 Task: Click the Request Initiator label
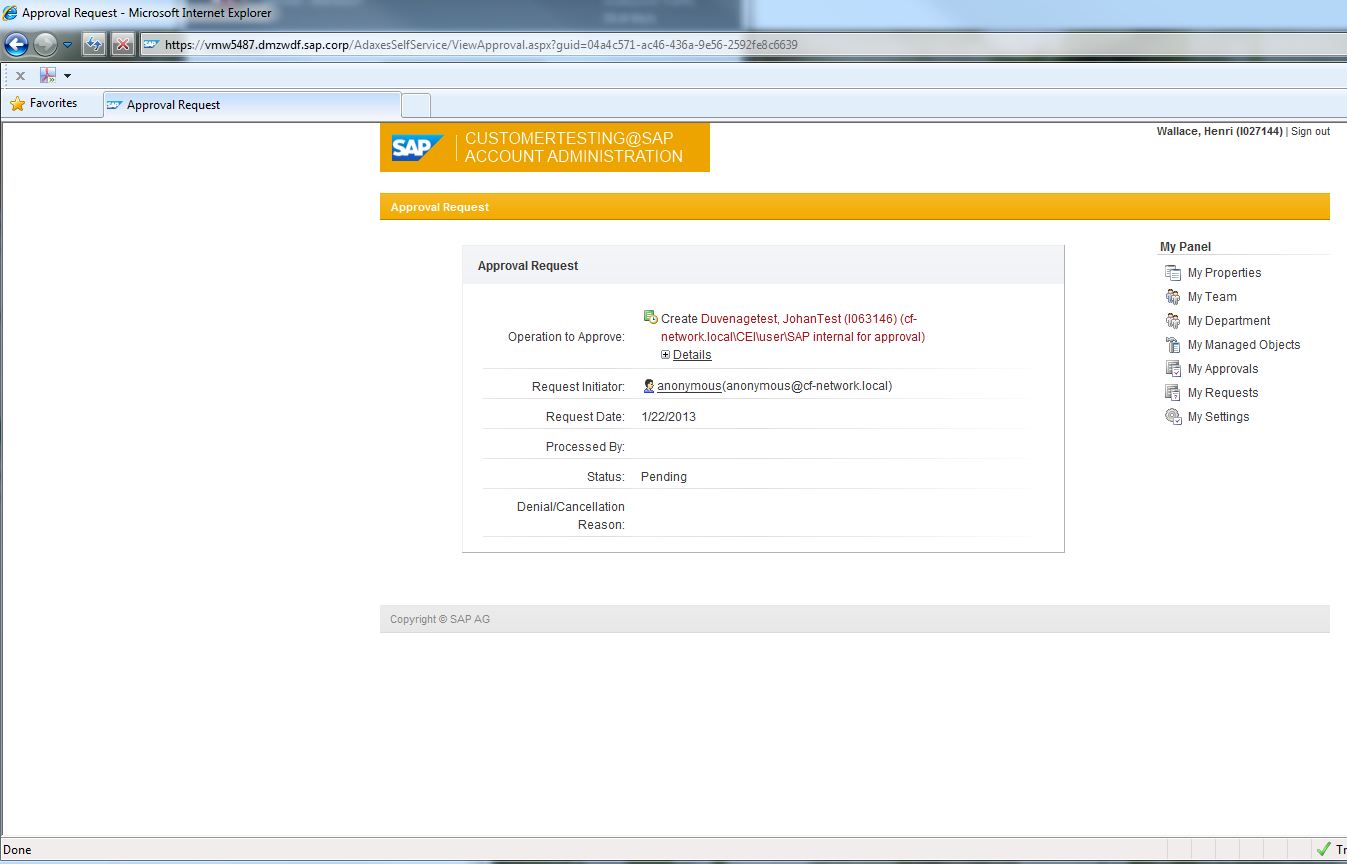click(x=578, y=386)
